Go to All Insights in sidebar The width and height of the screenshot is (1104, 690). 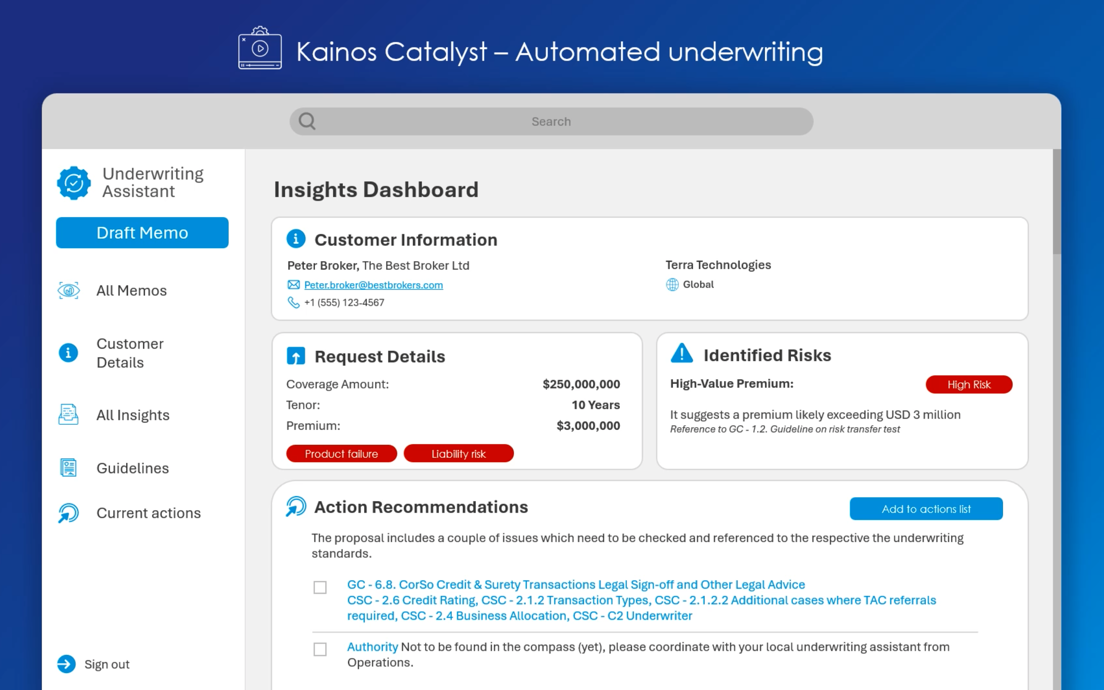133,415
